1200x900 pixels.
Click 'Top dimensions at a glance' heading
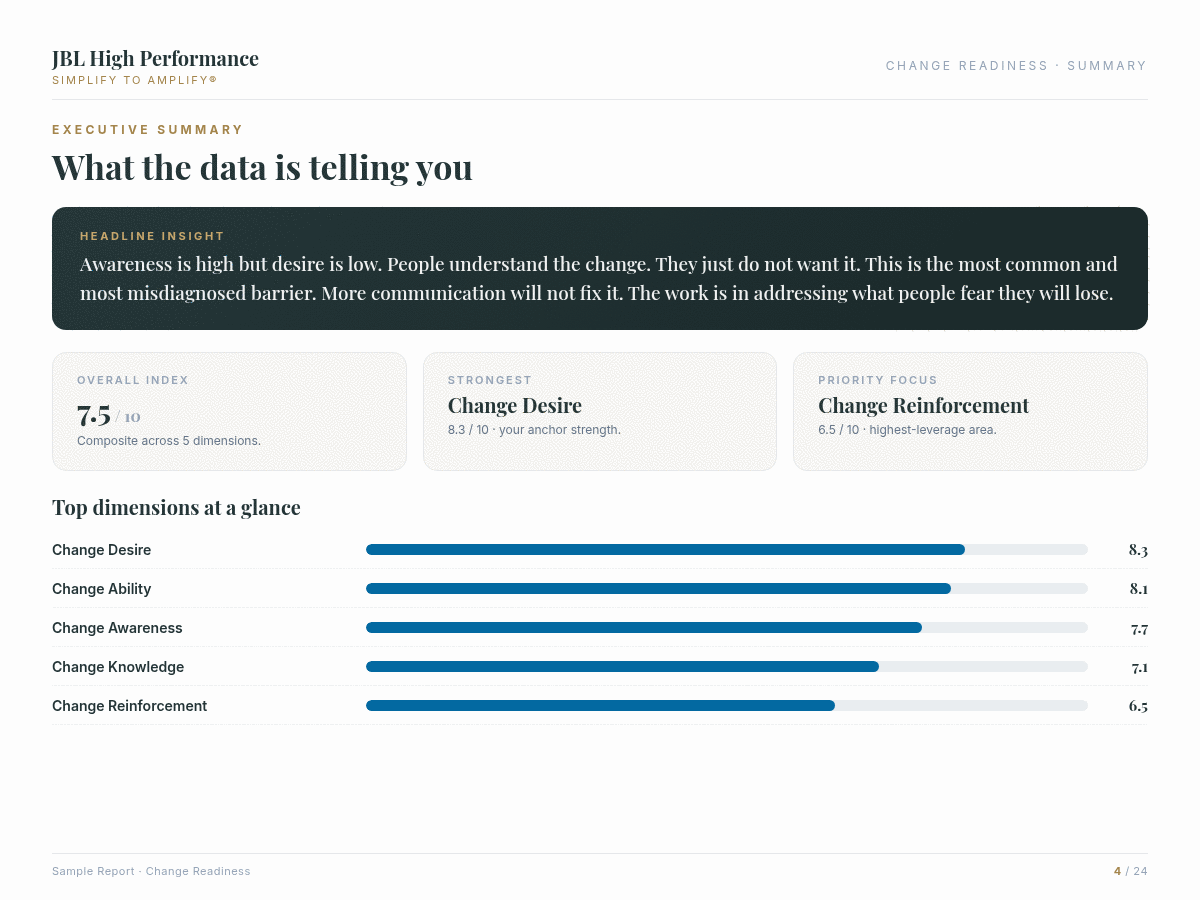[x=176, y=508]
